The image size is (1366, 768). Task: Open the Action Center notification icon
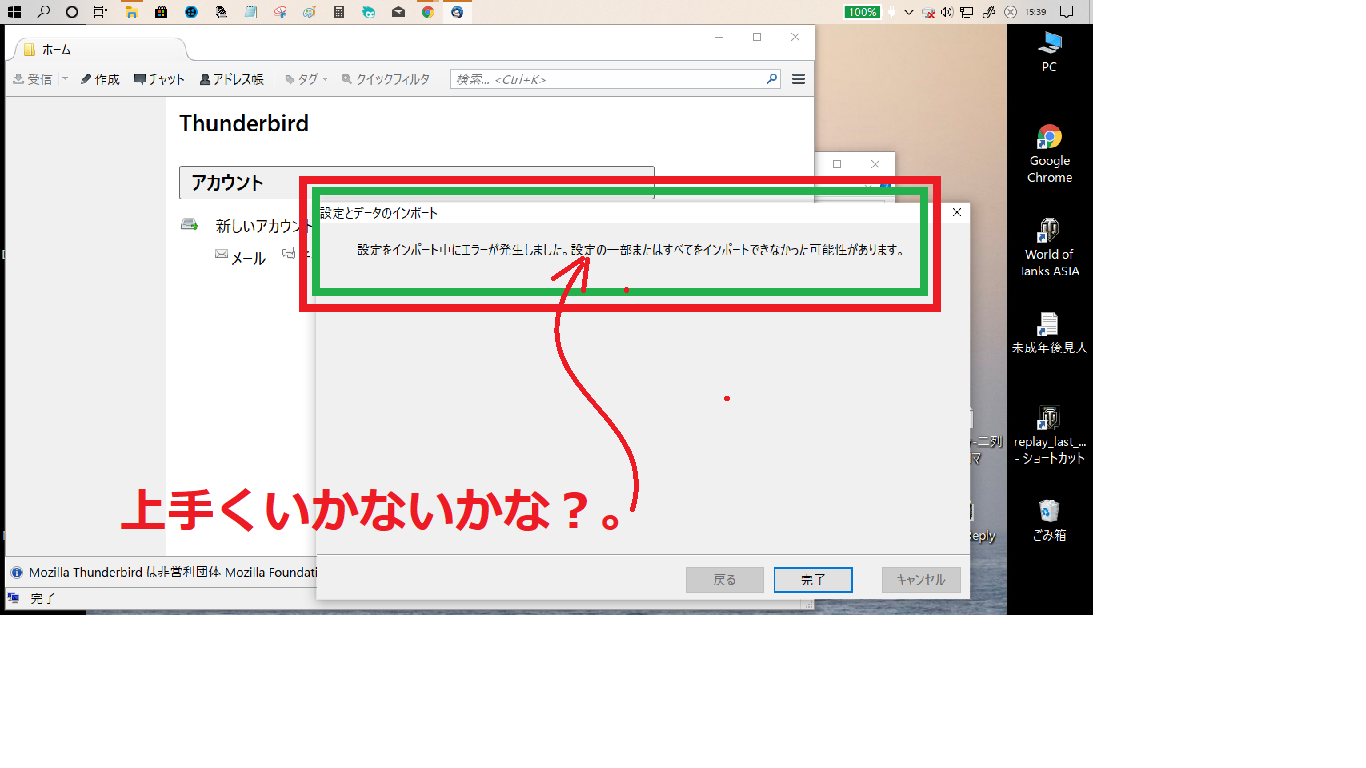pos(1066,12)
